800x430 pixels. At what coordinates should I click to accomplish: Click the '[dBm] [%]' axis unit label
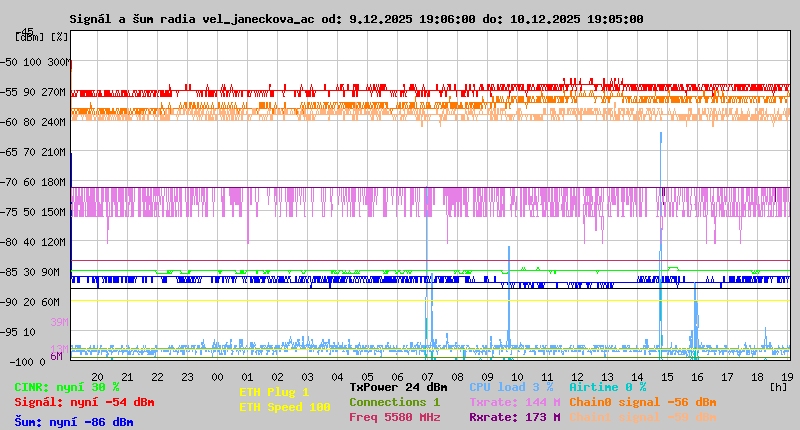pyautogui.click(x=42, y=37)
